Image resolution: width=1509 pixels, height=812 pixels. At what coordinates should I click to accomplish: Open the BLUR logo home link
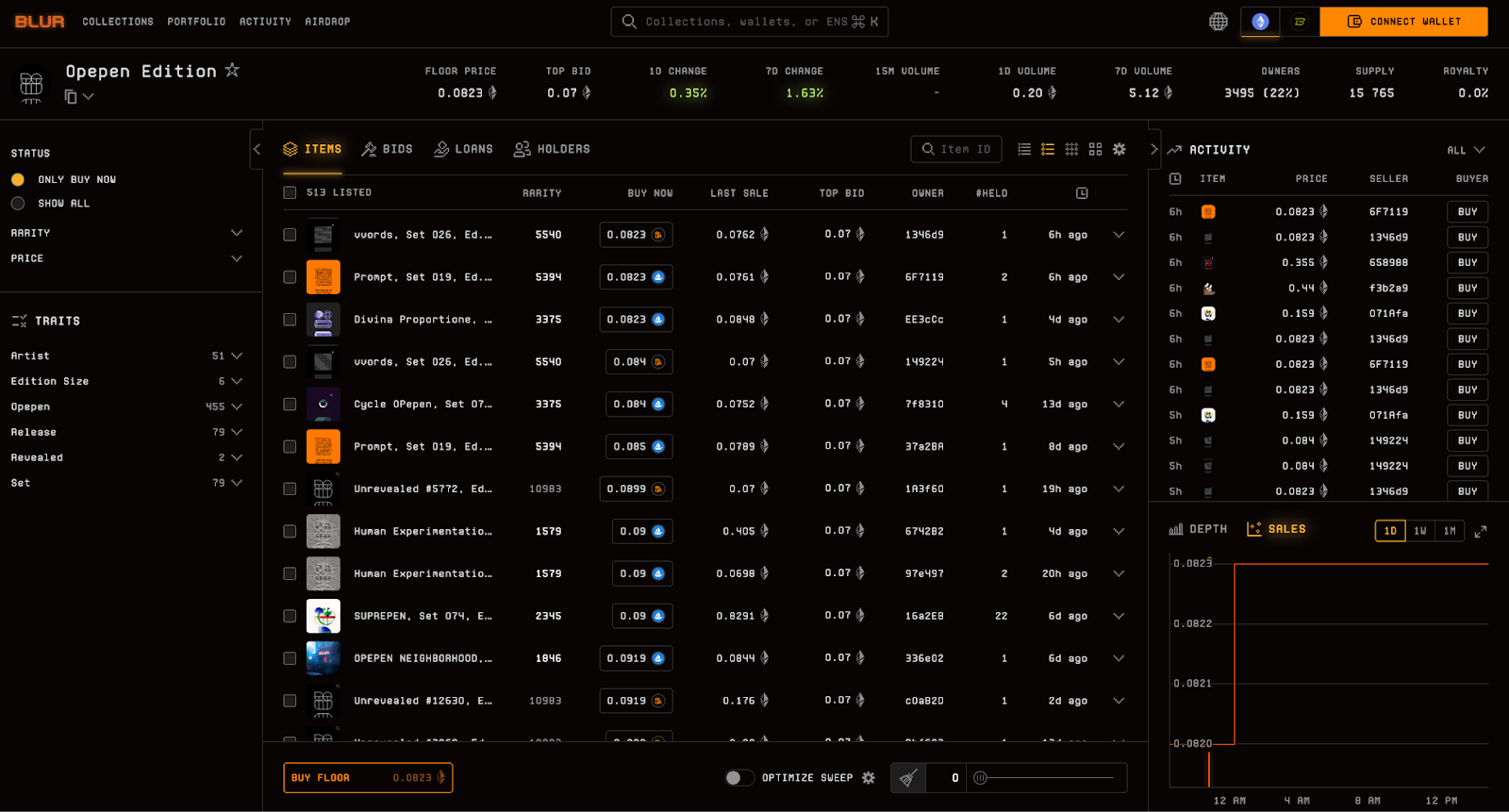(x=40, y=21)
